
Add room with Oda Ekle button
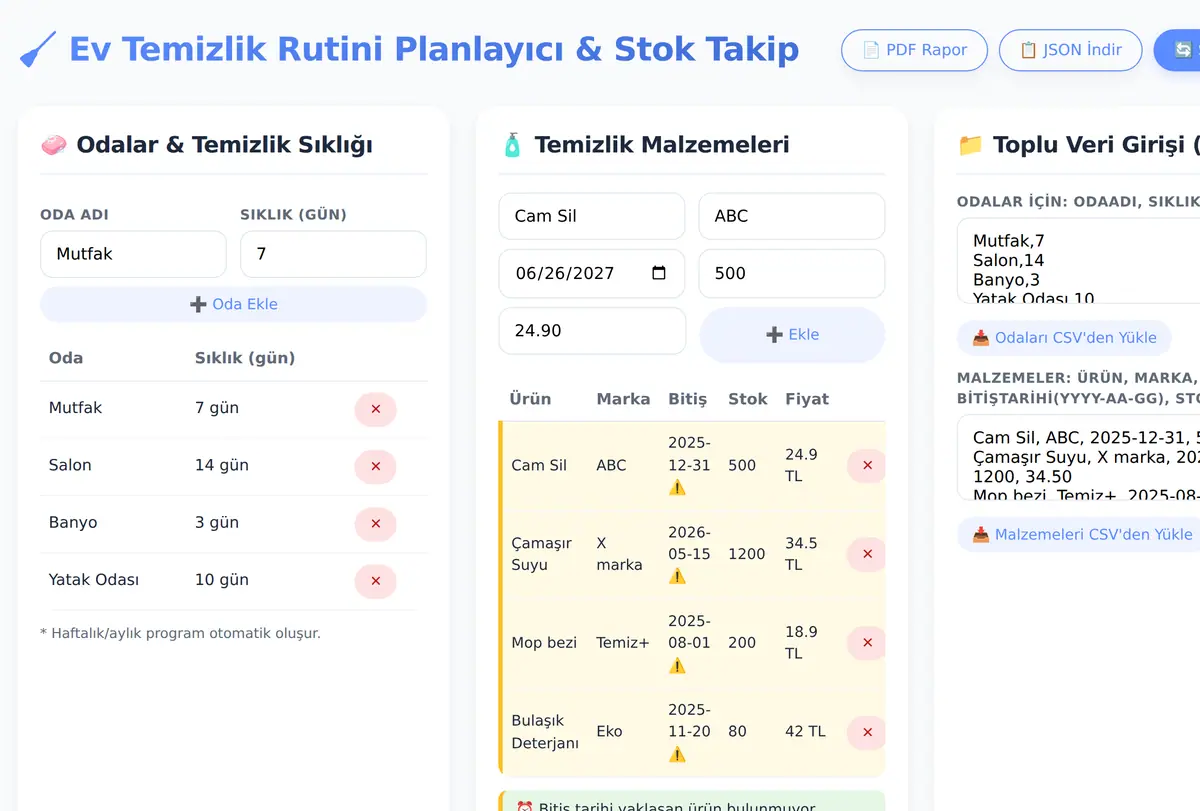coord(233,304)
